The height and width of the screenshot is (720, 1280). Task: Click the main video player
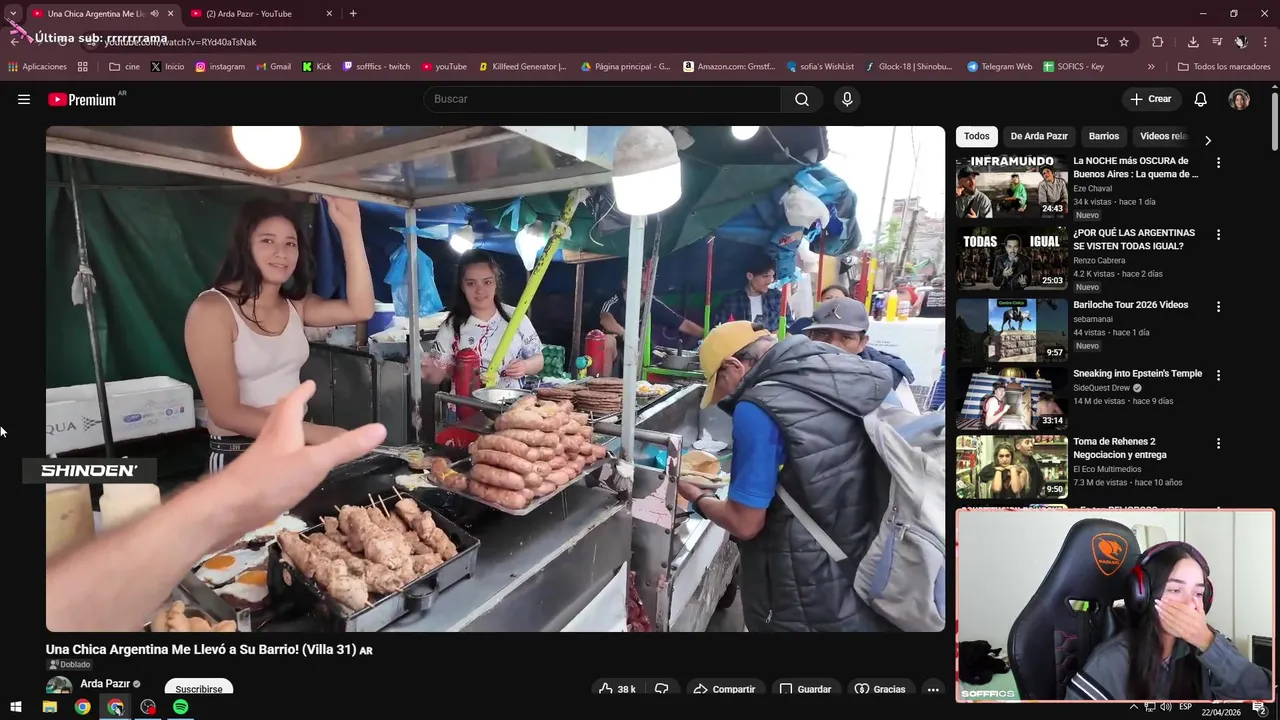tap(495, 378)
